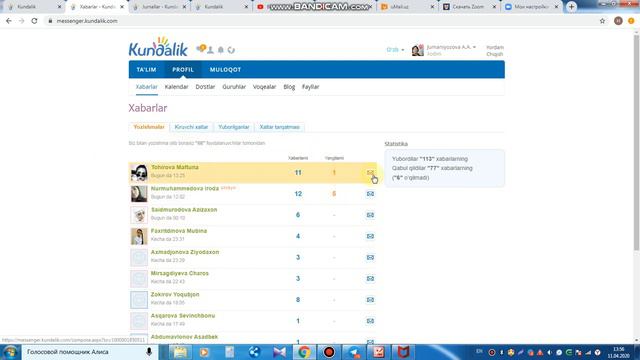Go to Voqealar submenu item
This screenshot has width=640, height=360.
[x=264, y=87]
